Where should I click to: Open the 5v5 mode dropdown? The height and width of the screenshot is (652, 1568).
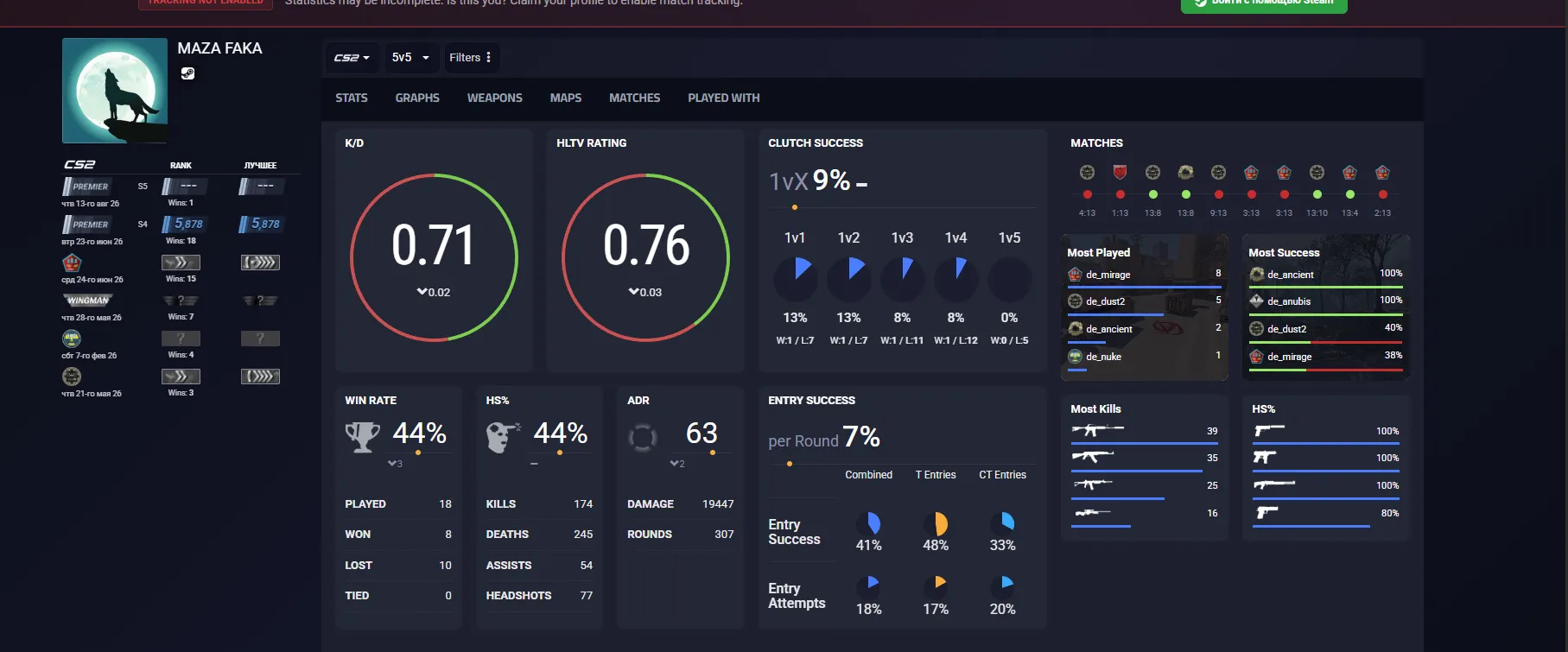(x=410, y=58)
